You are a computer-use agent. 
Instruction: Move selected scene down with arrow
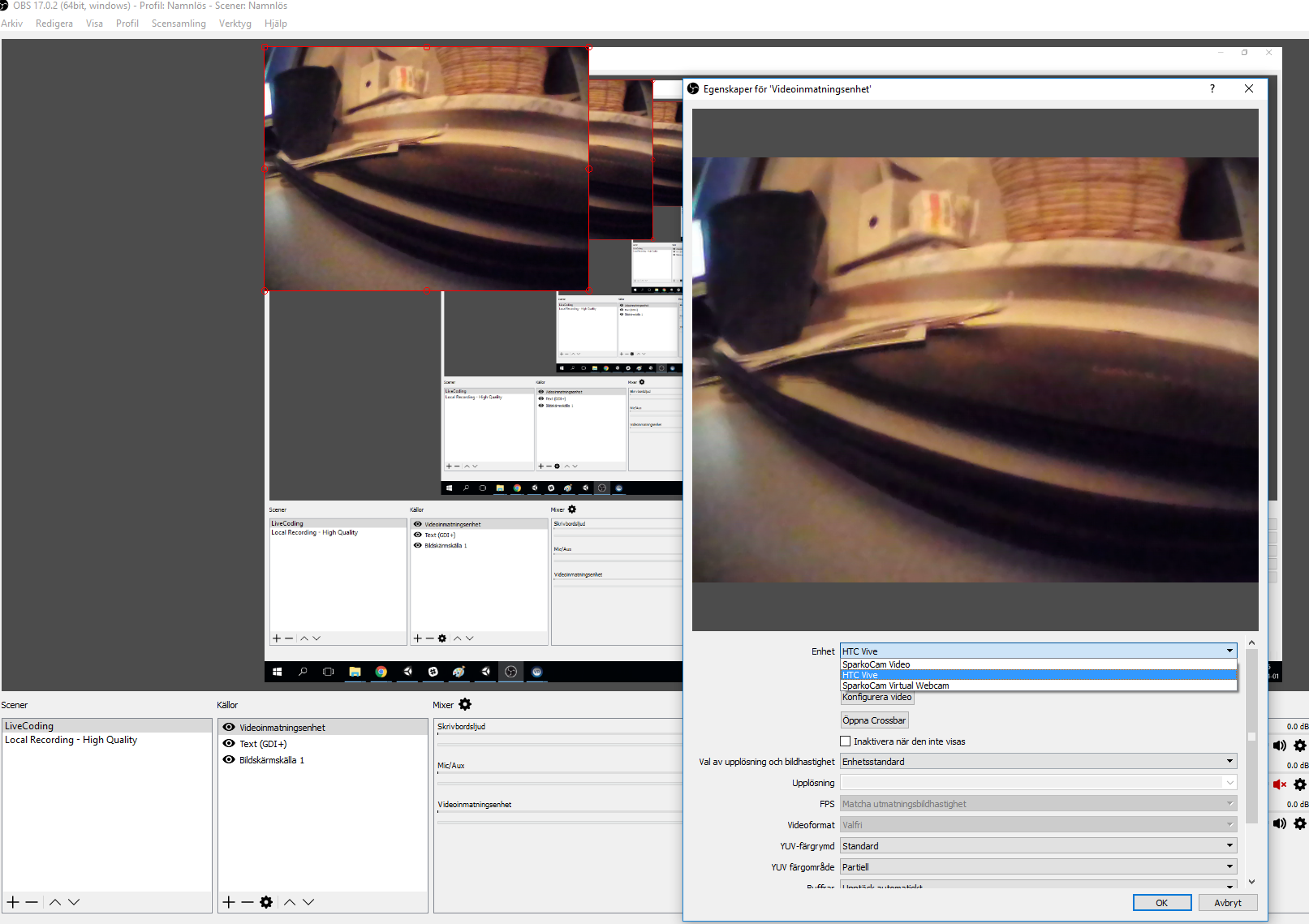74,902
